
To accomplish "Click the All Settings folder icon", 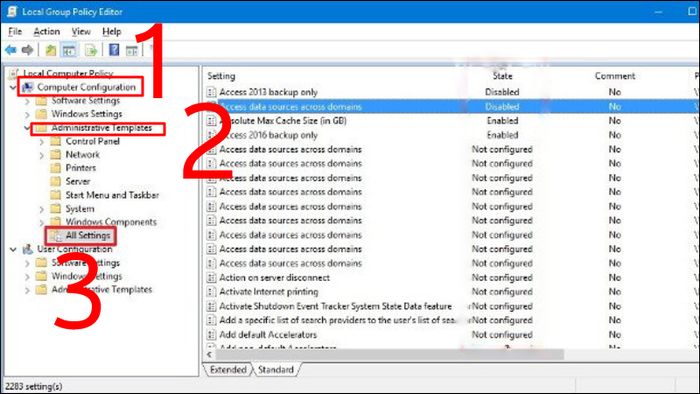I will (x=55, y=236).
